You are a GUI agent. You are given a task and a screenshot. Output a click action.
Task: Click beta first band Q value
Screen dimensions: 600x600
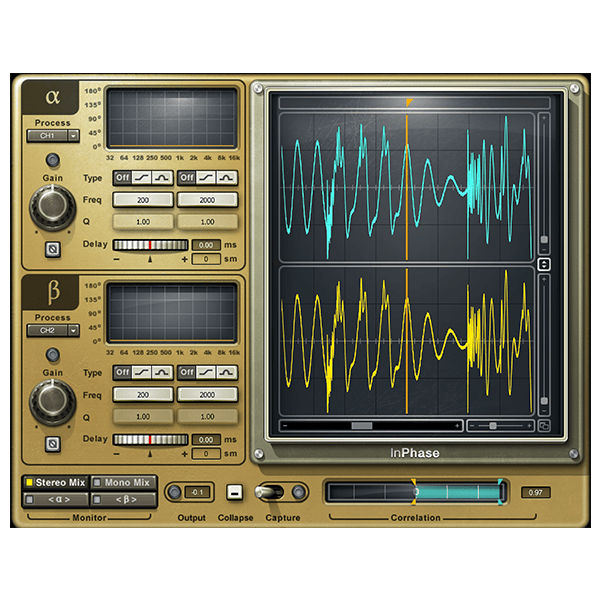143,416
